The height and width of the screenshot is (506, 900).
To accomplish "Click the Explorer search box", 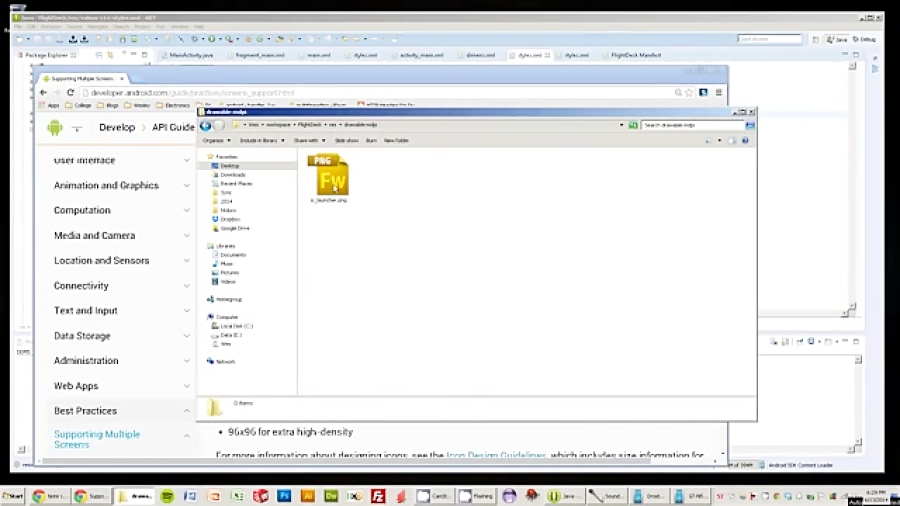I will (693, 125).
